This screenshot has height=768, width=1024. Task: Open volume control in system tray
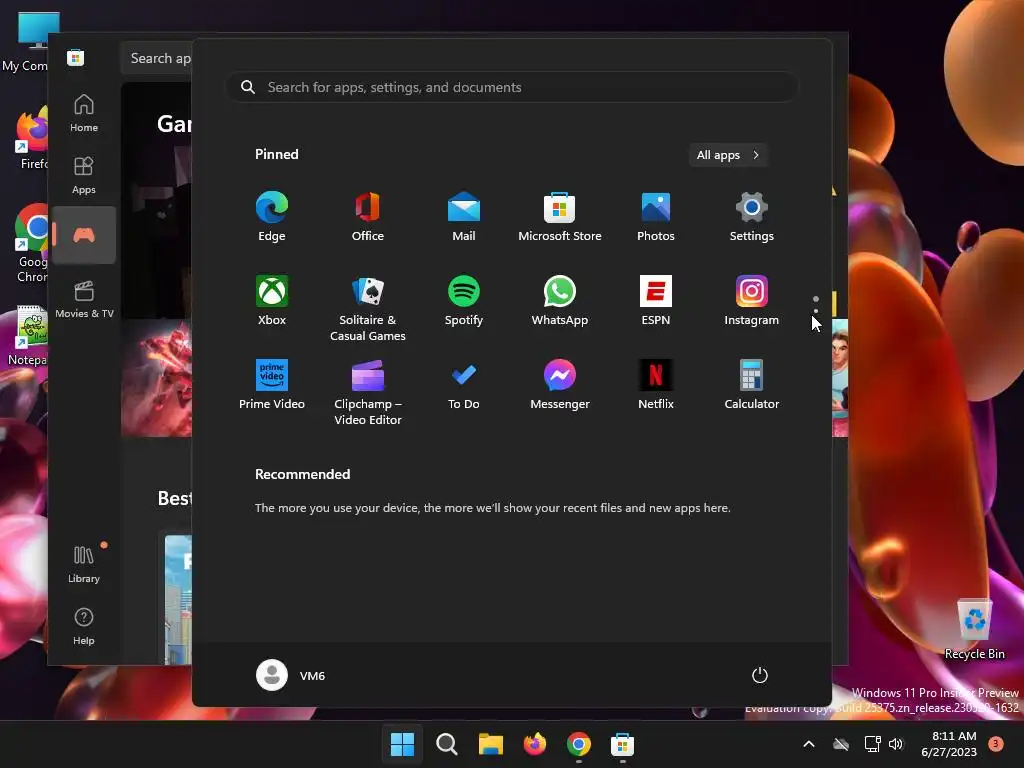(x=896, y=744)
